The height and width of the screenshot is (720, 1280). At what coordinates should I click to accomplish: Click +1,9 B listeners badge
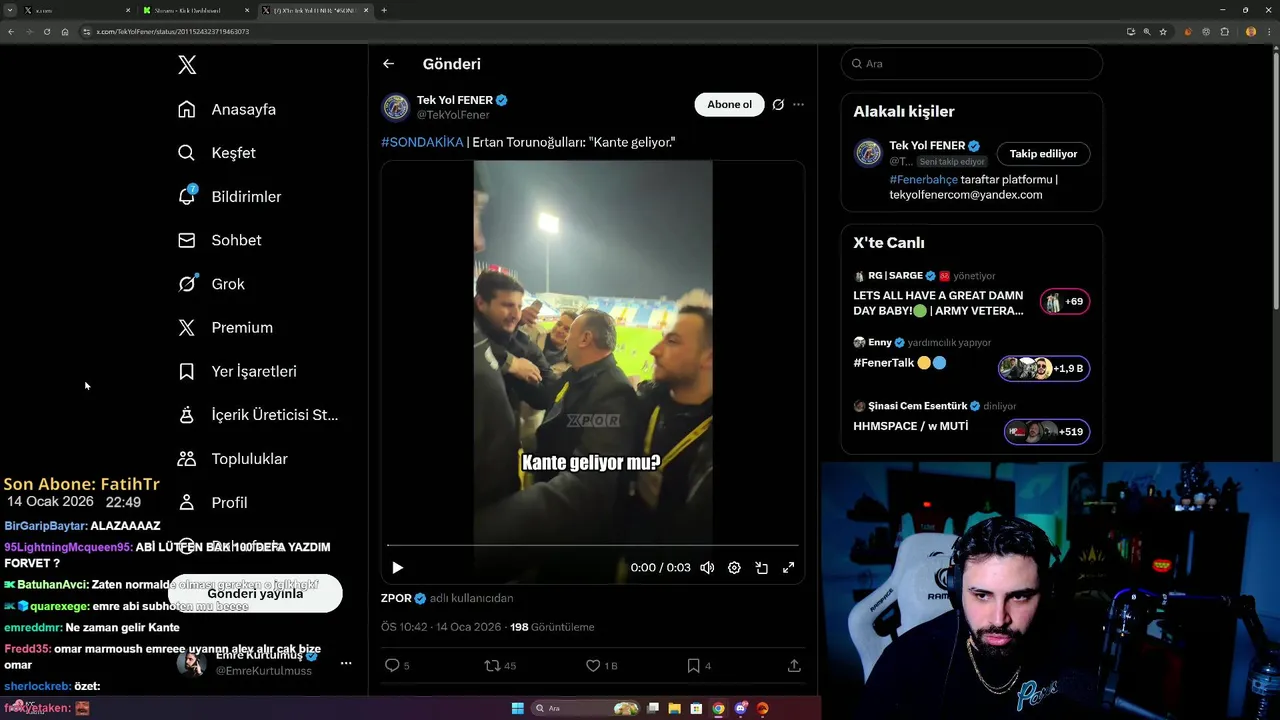(x=1044, y=369)
